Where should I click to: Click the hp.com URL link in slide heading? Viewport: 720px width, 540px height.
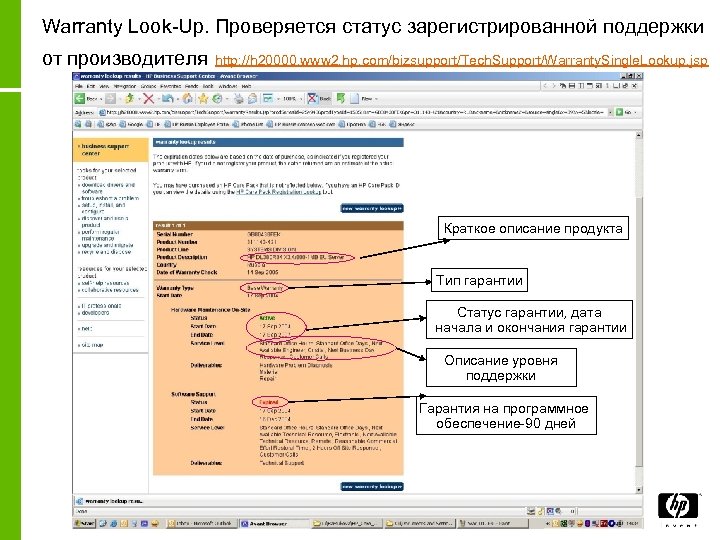pyautogui.click(x=461, y=60)
